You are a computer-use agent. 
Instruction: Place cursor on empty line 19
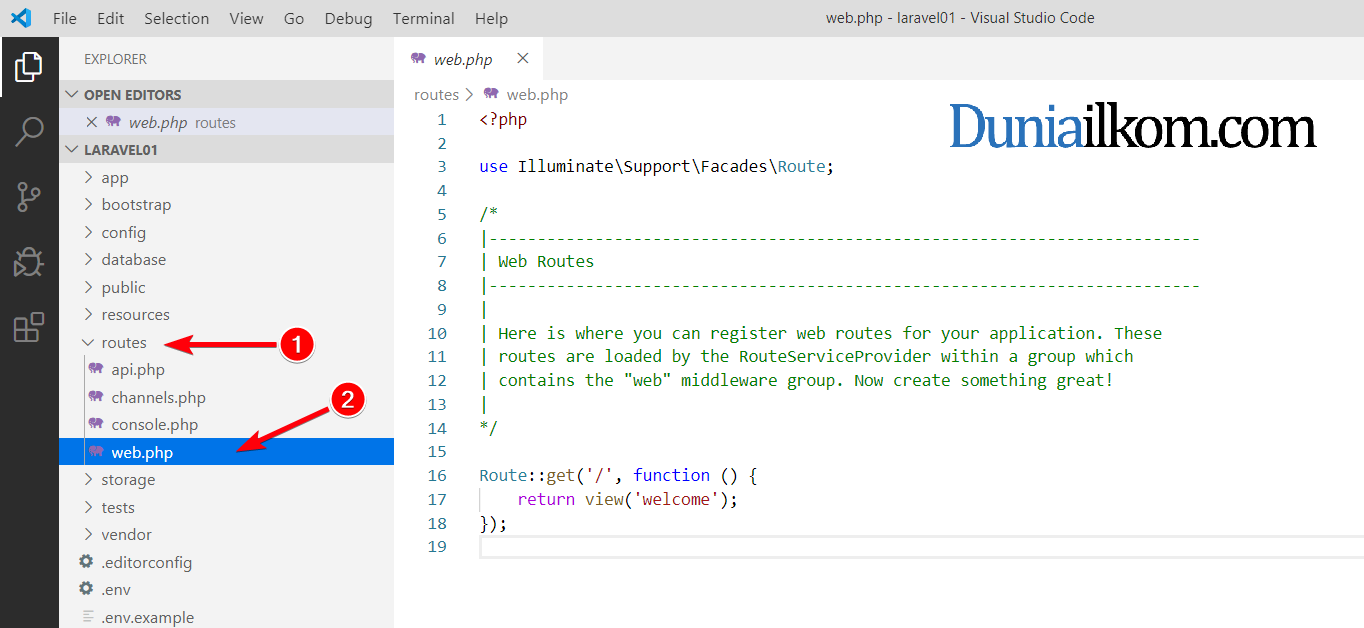pos(920,547)
